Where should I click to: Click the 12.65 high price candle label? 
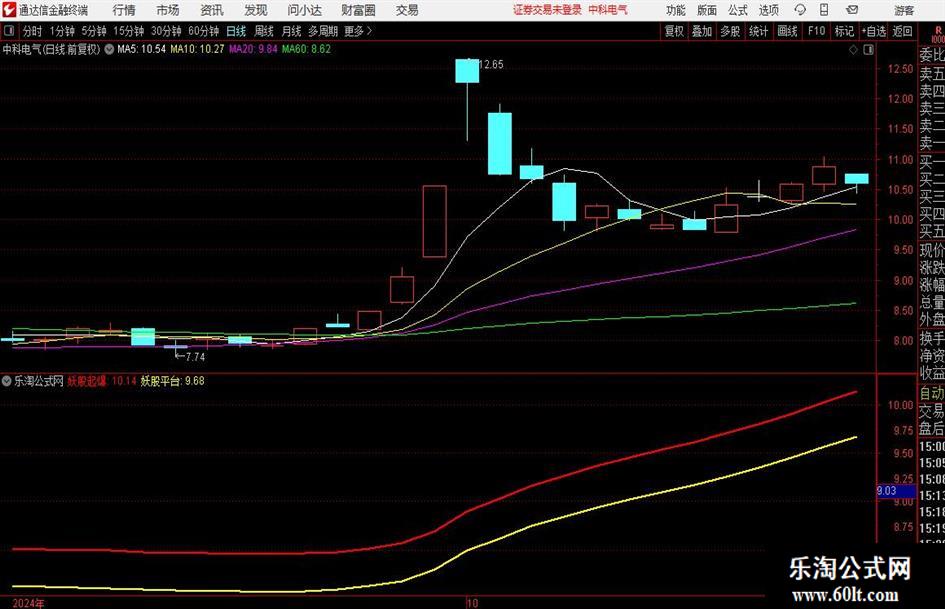pos(492,64)
